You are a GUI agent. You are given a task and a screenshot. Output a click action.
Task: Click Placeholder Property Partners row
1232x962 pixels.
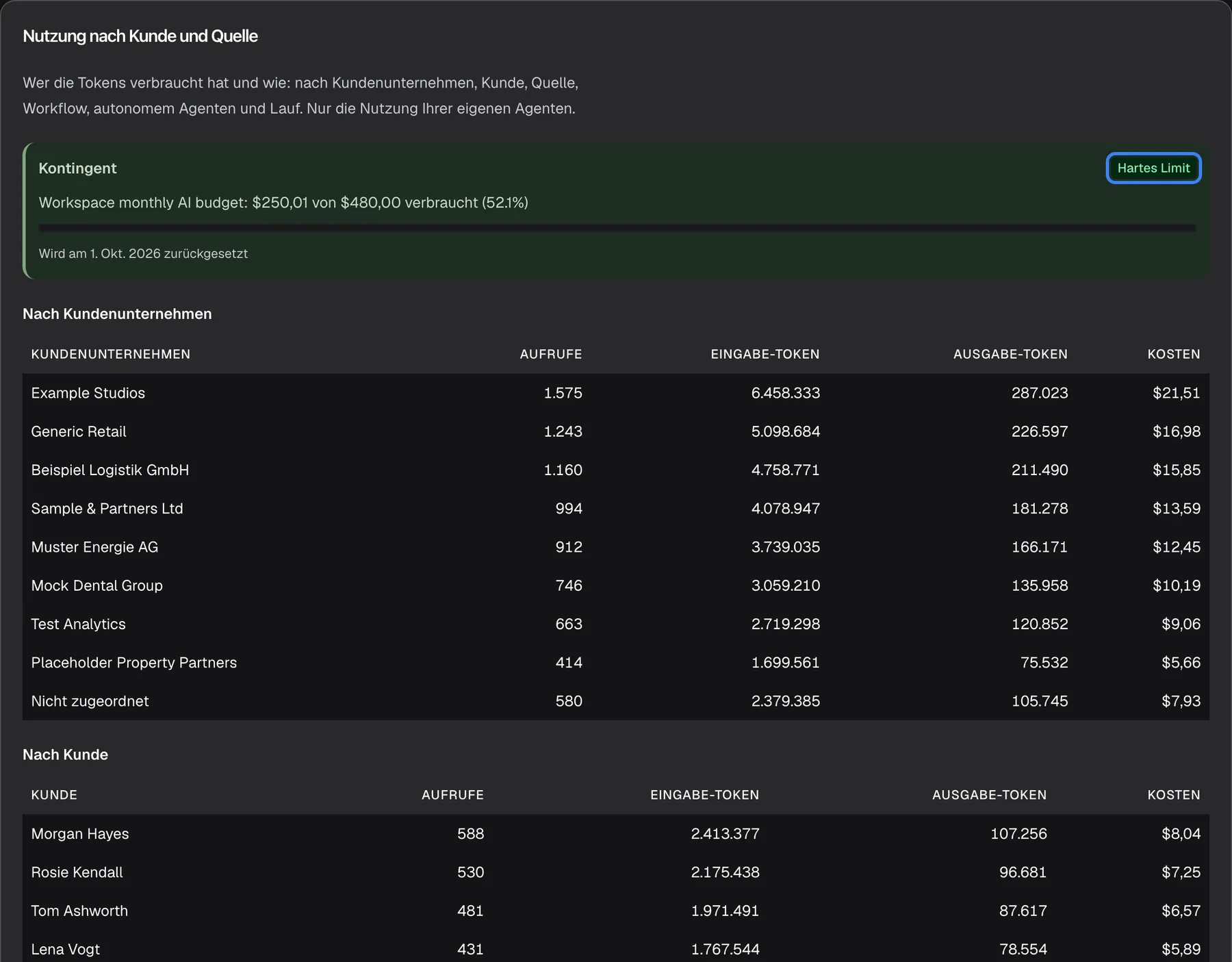(x=616, y=662)
